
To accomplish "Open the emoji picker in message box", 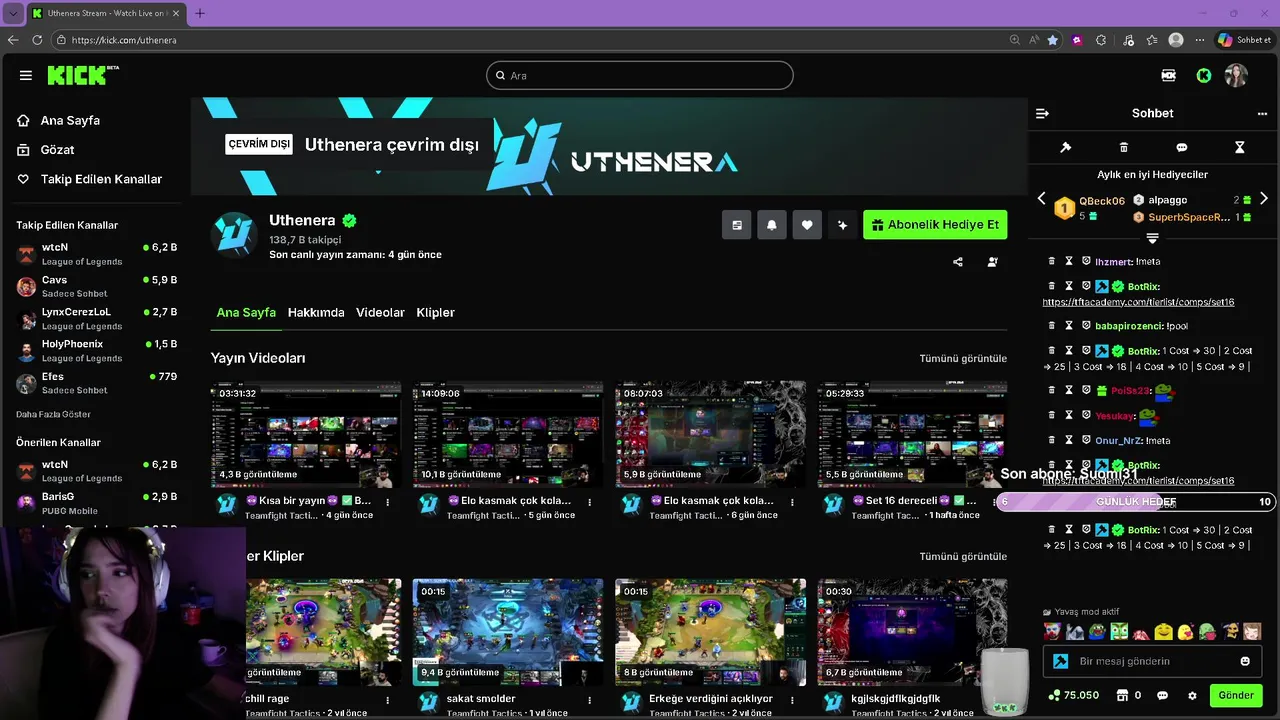I will 1245,661.
